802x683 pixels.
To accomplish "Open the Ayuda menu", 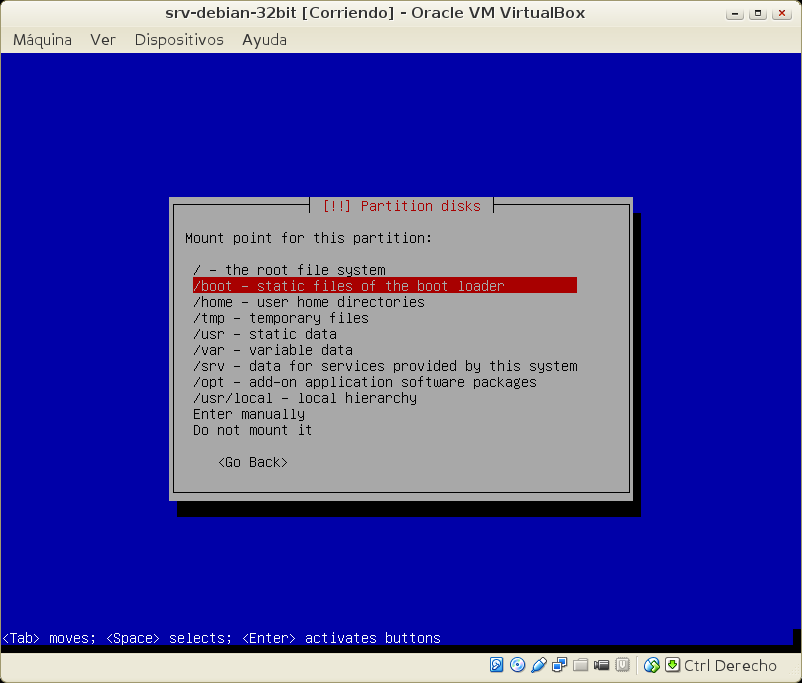I will (264, 40).
